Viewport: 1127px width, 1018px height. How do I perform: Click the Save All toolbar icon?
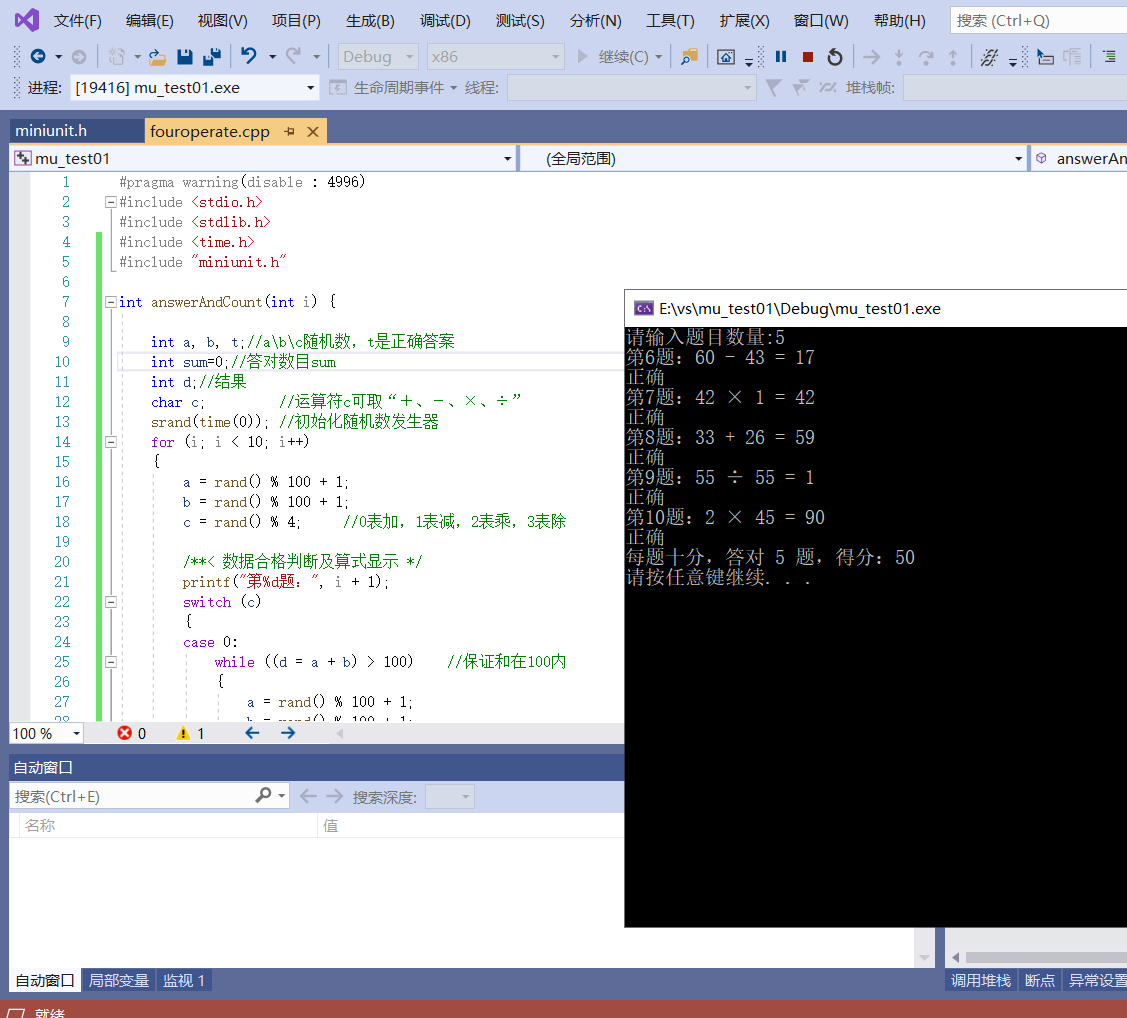[x=212, y=57]
